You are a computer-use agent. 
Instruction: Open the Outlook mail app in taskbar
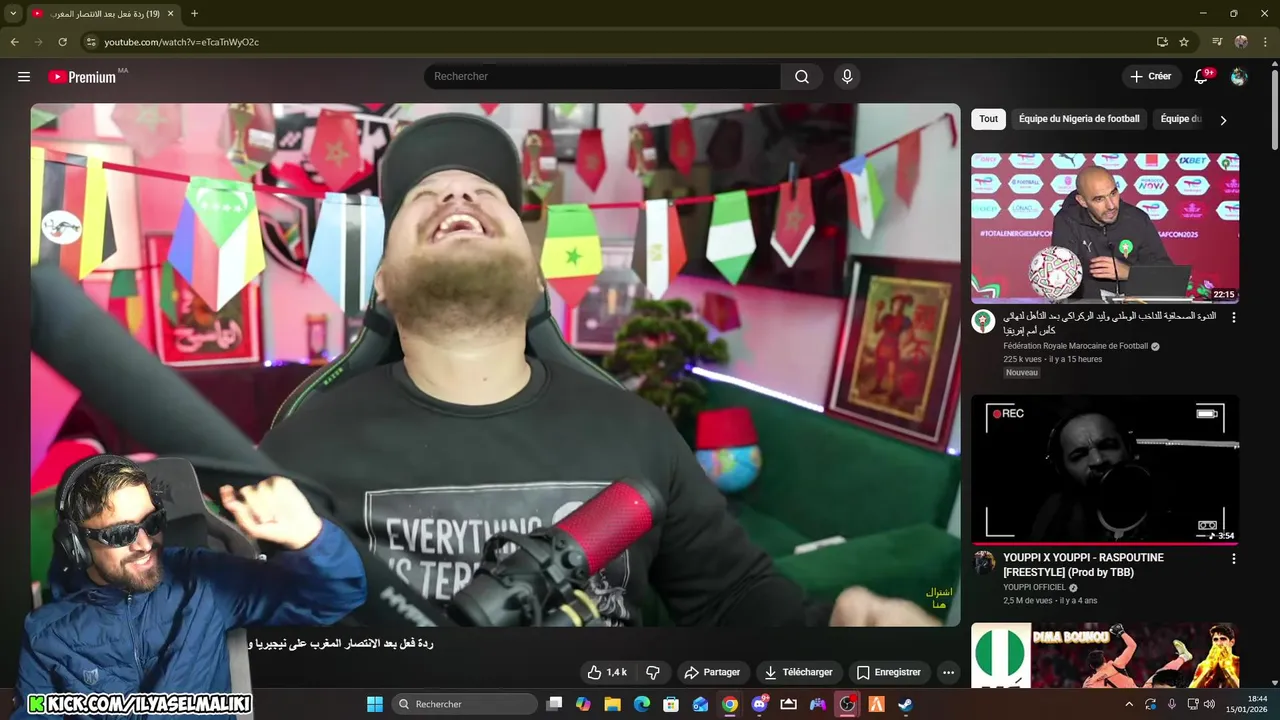700,704
